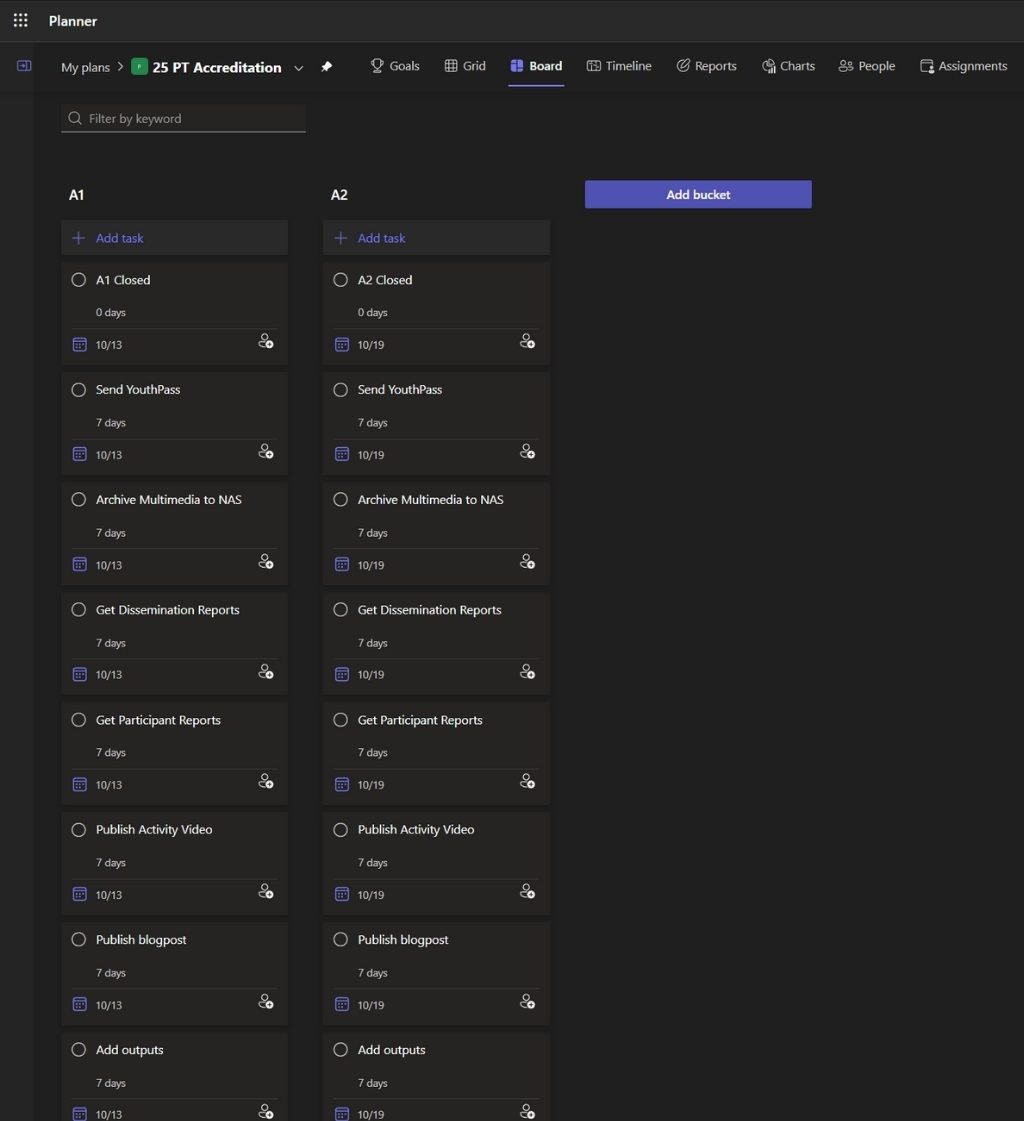The height and width of the screenshot is (1121, 1024).
Task: Complete the A2 Archive Multimedia to NAS task
Action: tap(341, 500)
